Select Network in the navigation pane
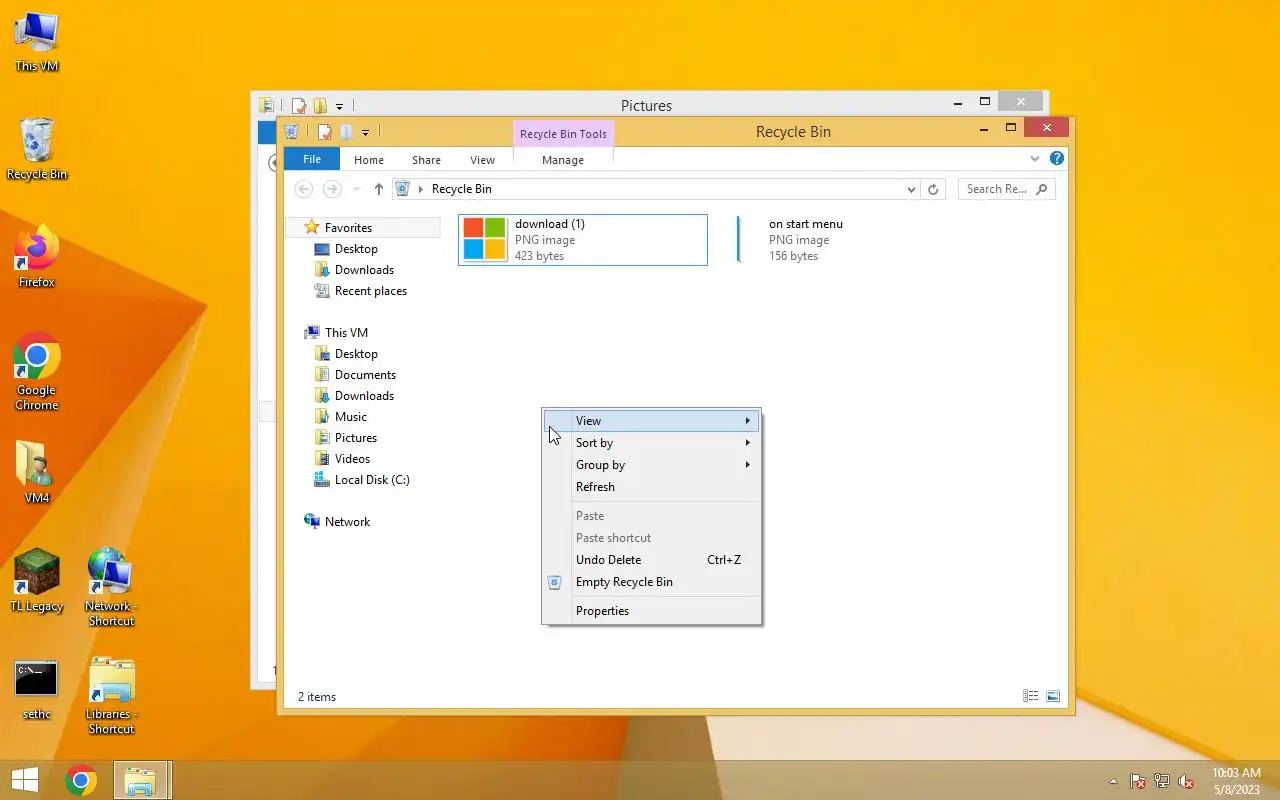1280x800 pixels. [347, 522]
